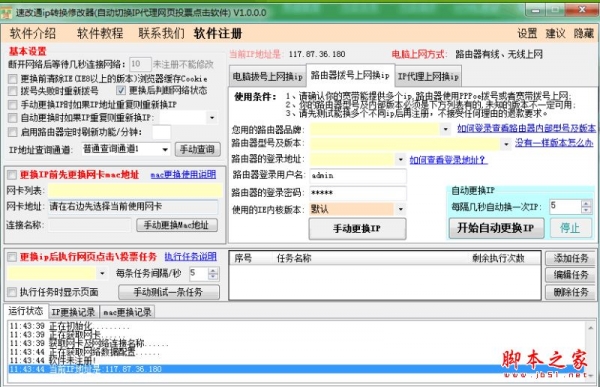Image resolution: width=600 pixels, height=387 pixels.
Task: Select log row 当前IP地址是:117.87.36.180
Action: pyautogui.click(x=297, y=369)
